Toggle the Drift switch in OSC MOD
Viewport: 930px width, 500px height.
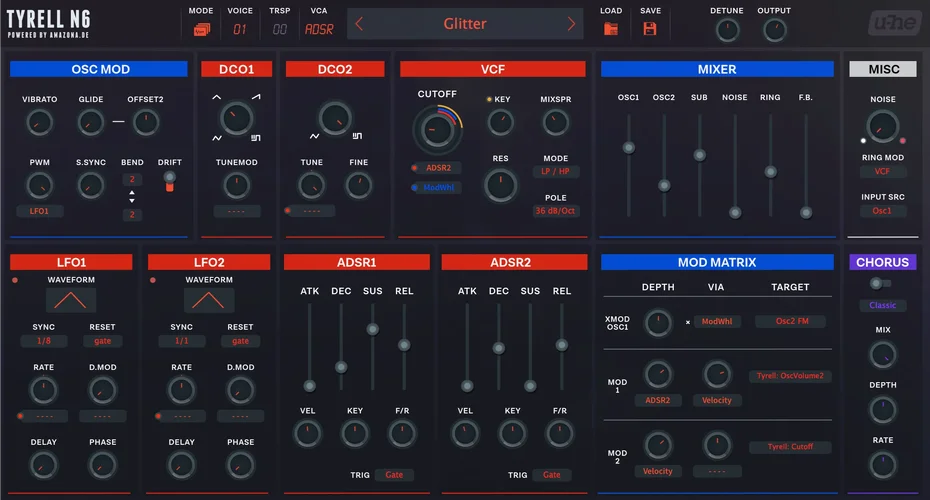(x=169, y=181)
